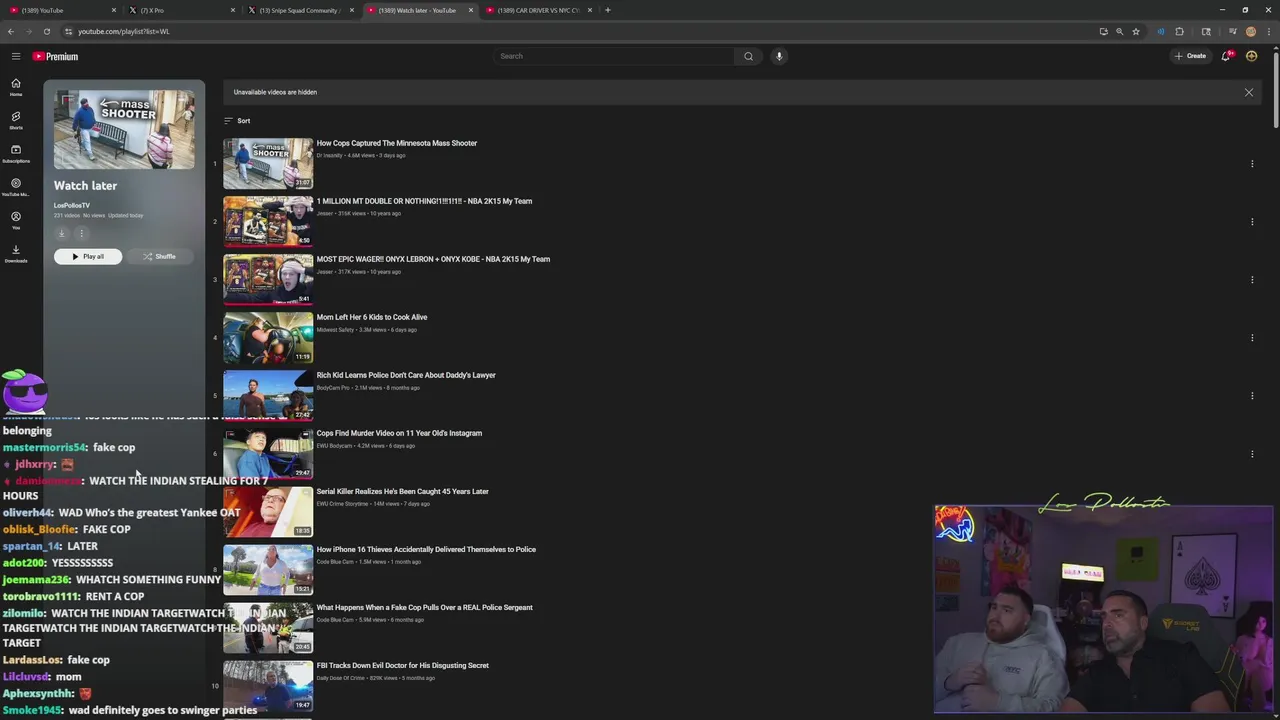Open YouTube Music from the sidebar
Viewport: 1280px width, 720px height.
pyautogui.click(x=16, y=187)
